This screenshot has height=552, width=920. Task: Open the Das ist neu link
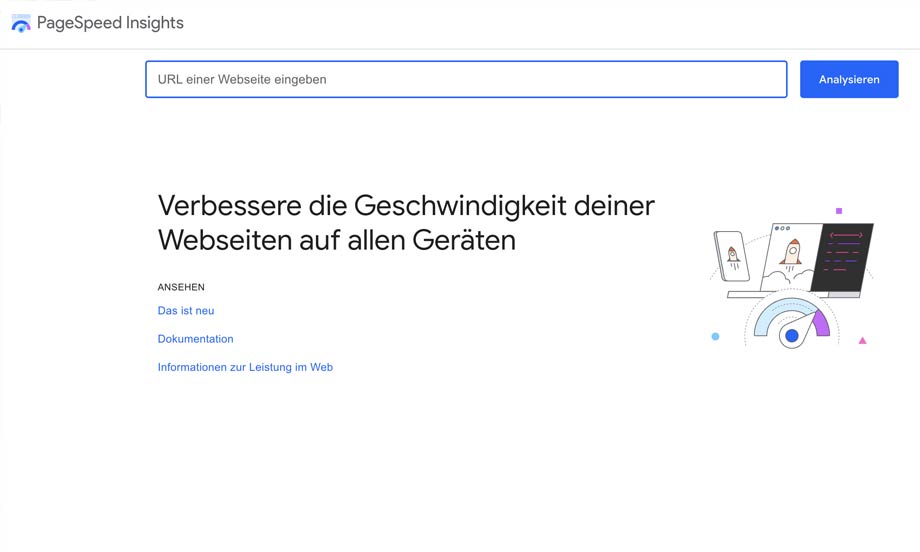[x=186, y=311]
